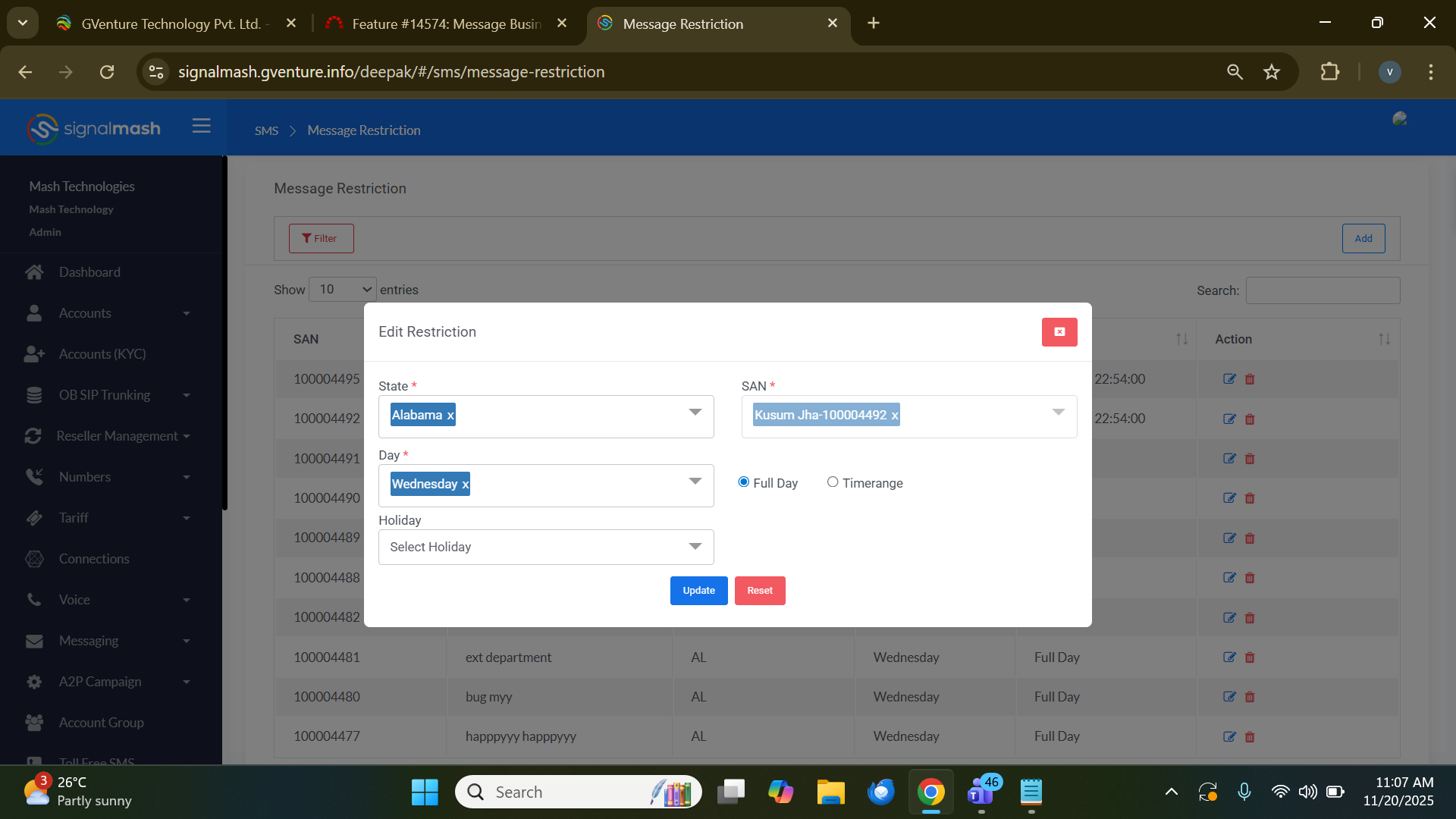Open Microsoft Teams from the taskbar

tap(981, 792)
